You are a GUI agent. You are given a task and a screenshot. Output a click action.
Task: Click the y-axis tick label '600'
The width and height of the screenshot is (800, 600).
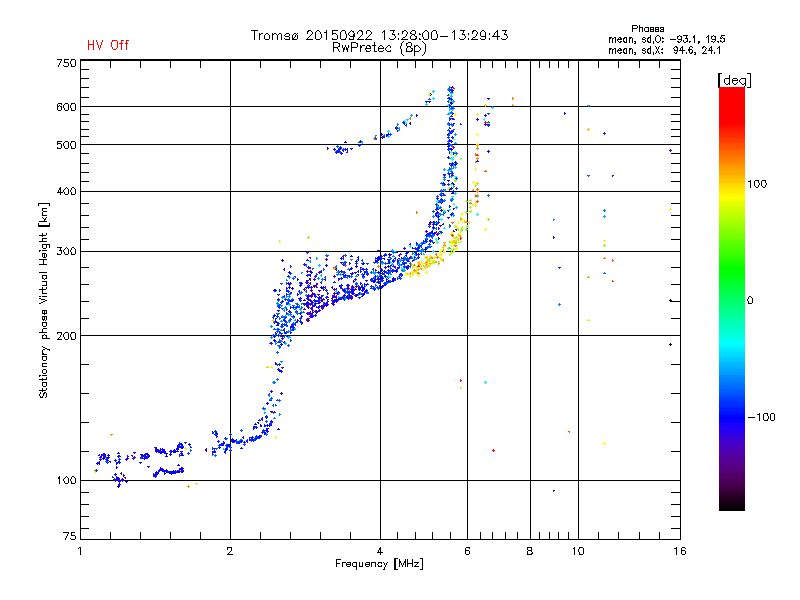pyautogui.click(x=66, y=107)
